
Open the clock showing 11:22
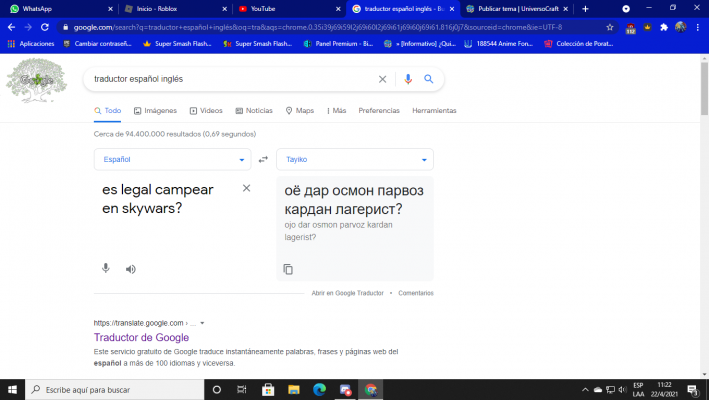pos(664,390)
